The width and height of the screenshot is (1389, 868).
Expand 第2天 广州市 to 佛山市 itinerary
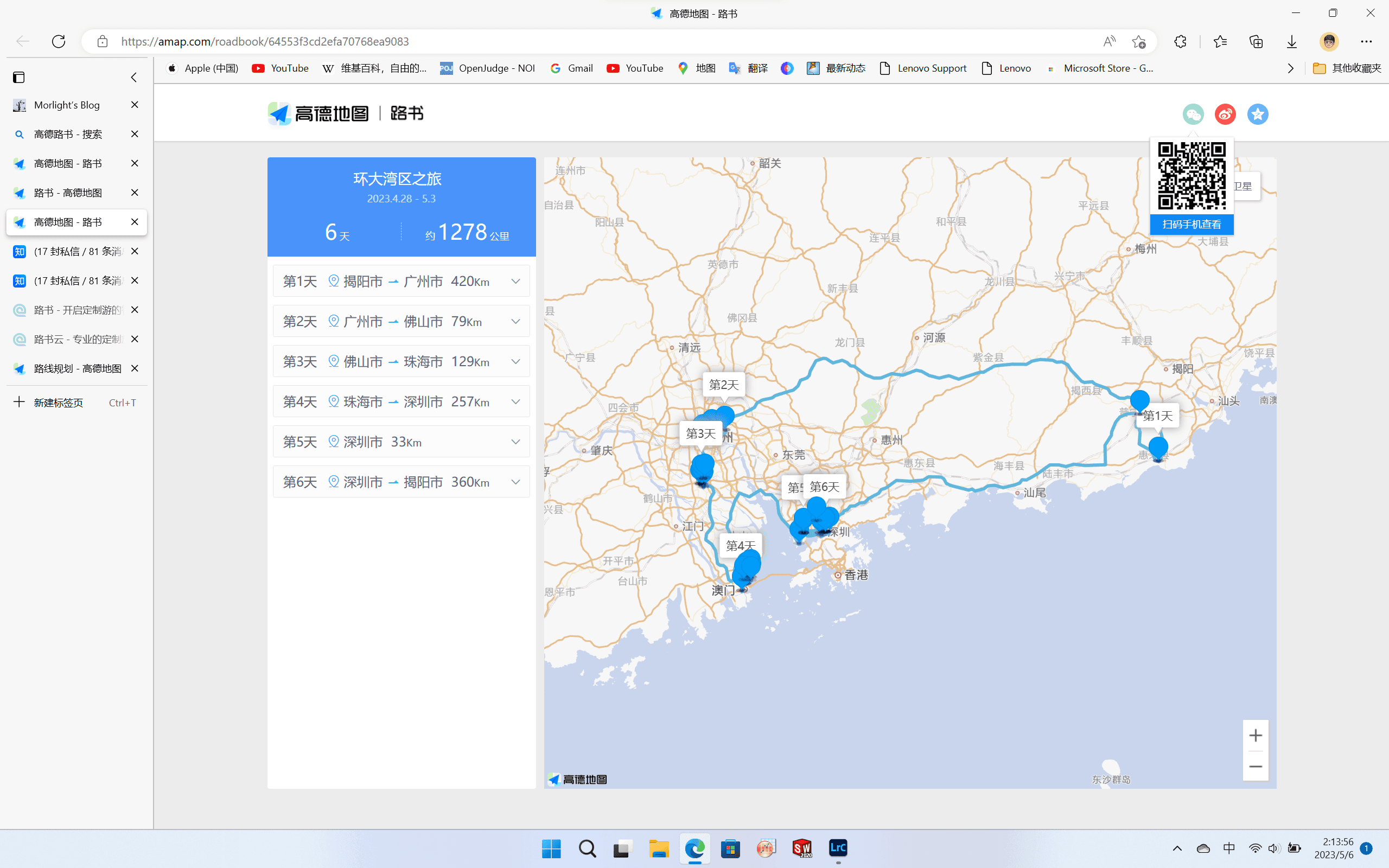[x=401, y=322]
